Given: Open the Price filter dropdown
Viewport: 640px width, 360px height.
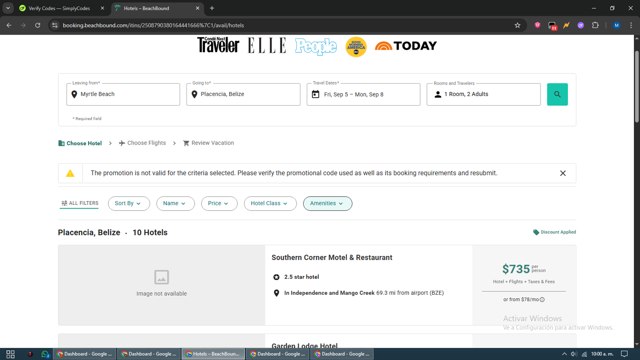Looking at the screenshot, I should (x=219, y=203).
